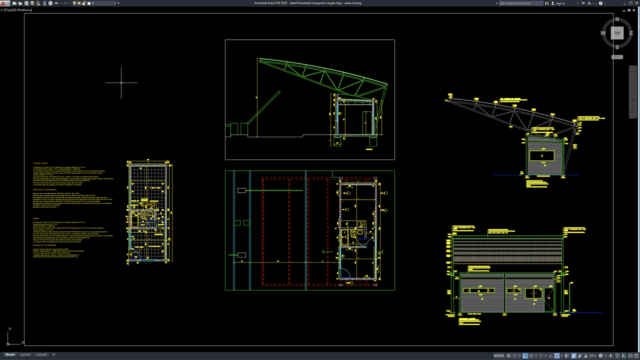Open the status bar customization menu icon
This screenshot has width=640, height=360.
(636, 356)
